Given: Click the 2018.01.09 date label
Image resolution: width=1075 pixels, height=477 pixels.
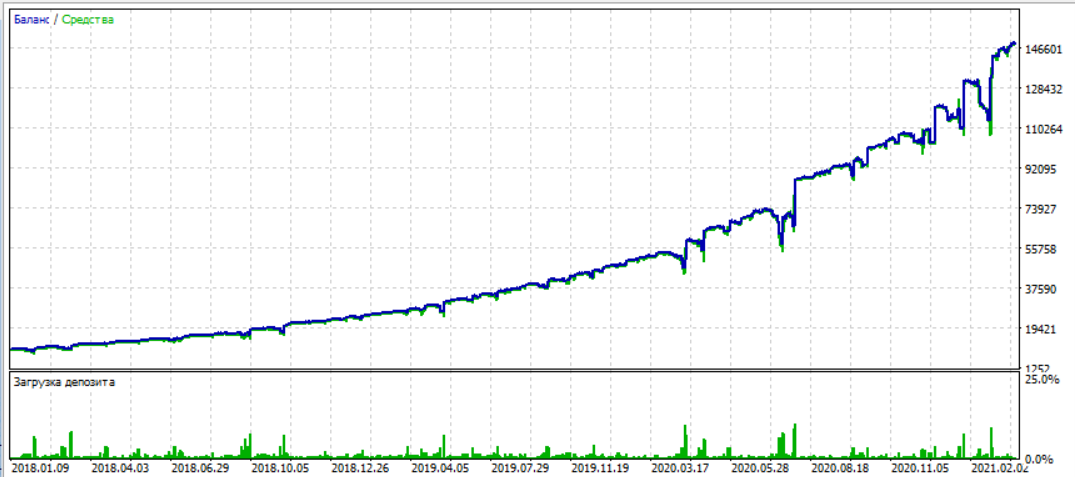Looking at the screenshot, I should [40, 469].
